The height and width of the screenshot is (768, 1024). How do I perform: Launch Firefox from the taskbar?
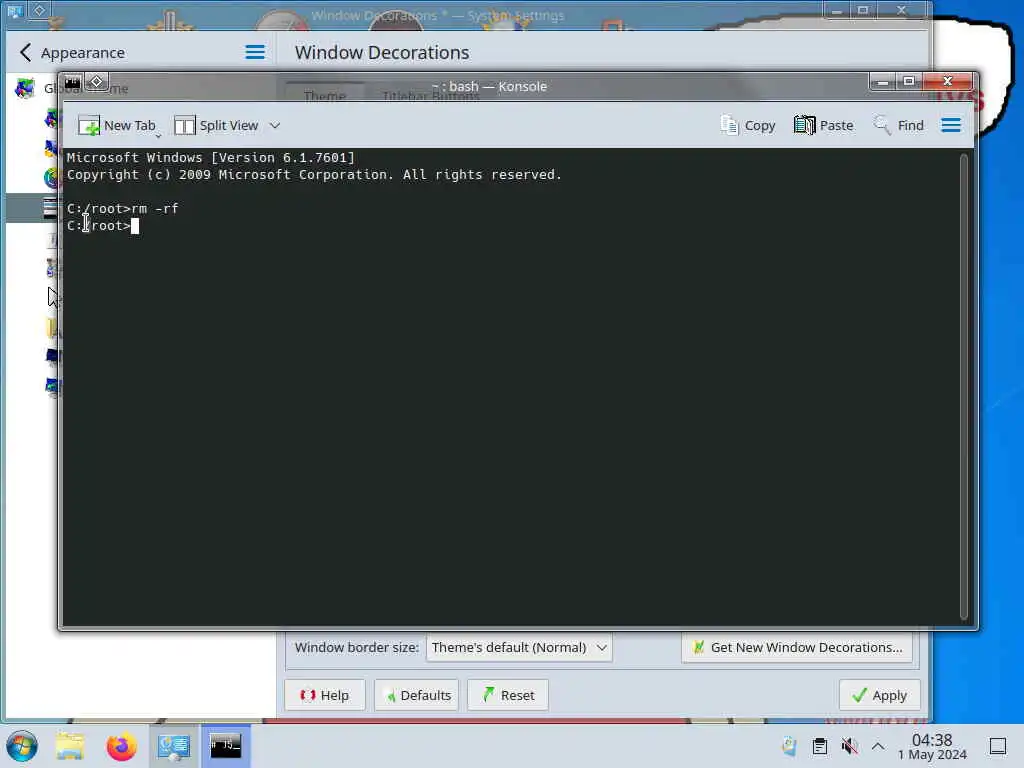coord(121,746)
